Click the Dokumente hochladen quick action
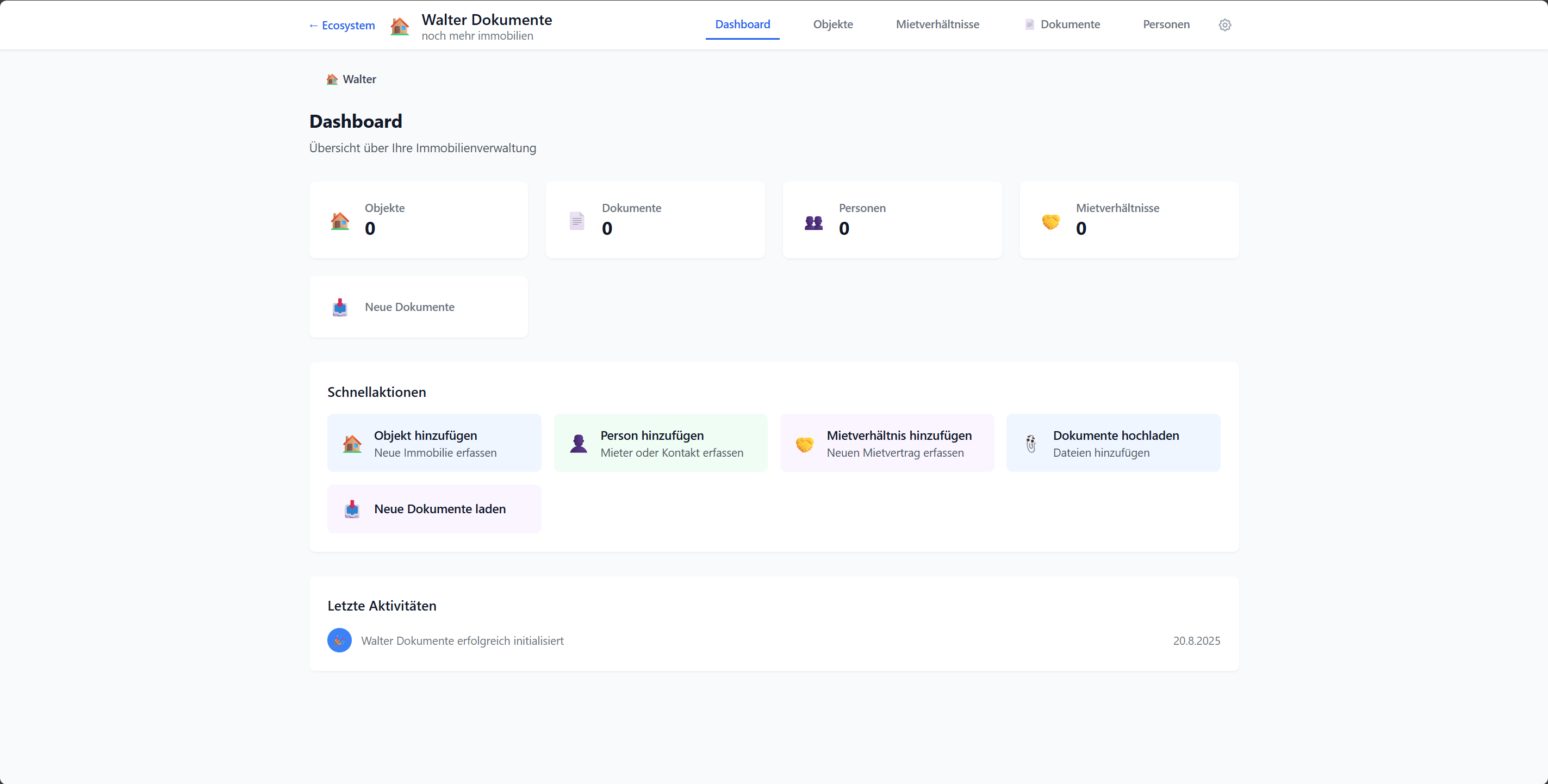 click(1114, 443)
